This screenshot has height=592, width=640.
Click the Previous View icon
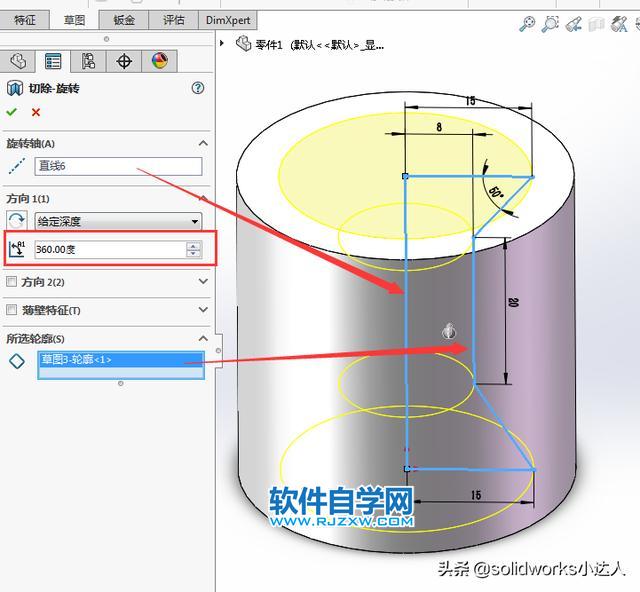coord(573,24)
